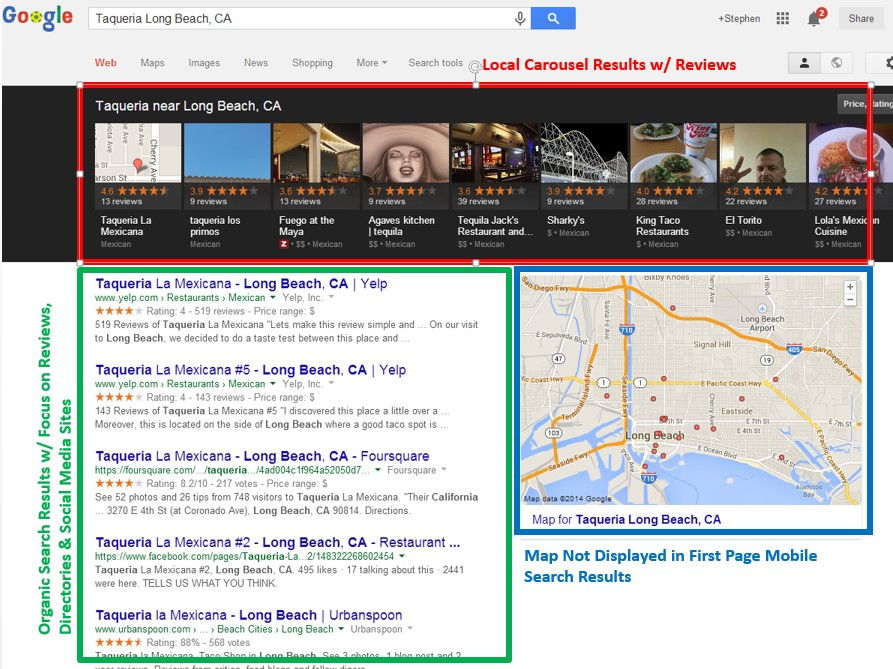The height and width of the screenshot is (669, 893).
Task: Click the Eastside label on the map
Action: click(737, 411)
